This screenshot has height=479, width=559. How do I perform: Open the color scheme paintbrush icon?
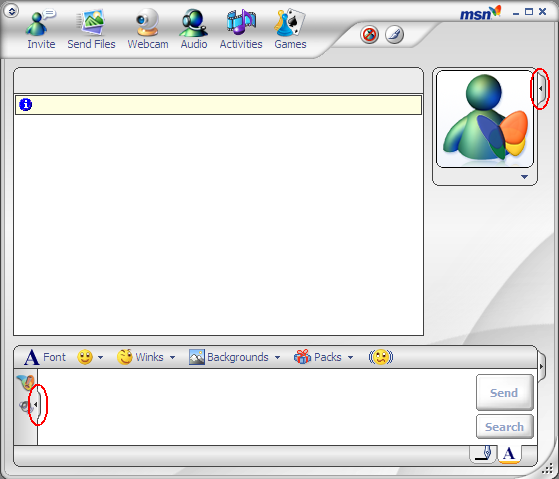394,35
